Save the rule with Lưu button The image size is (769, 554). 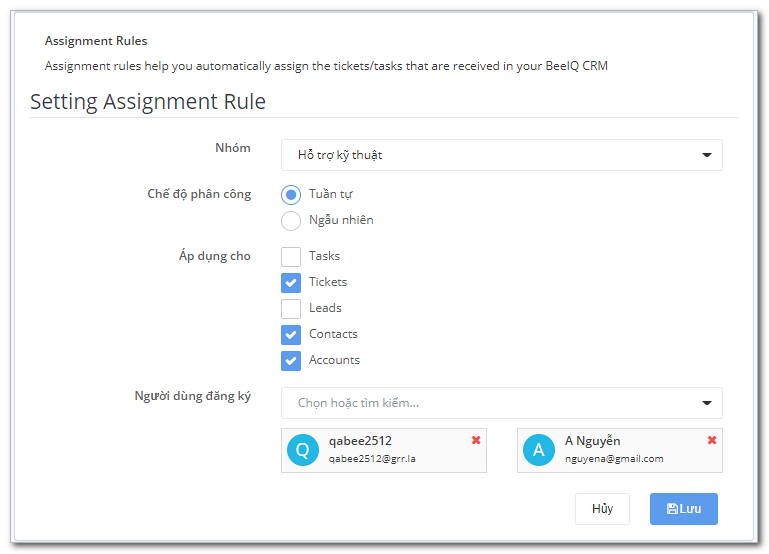click(x=684, y=509)
